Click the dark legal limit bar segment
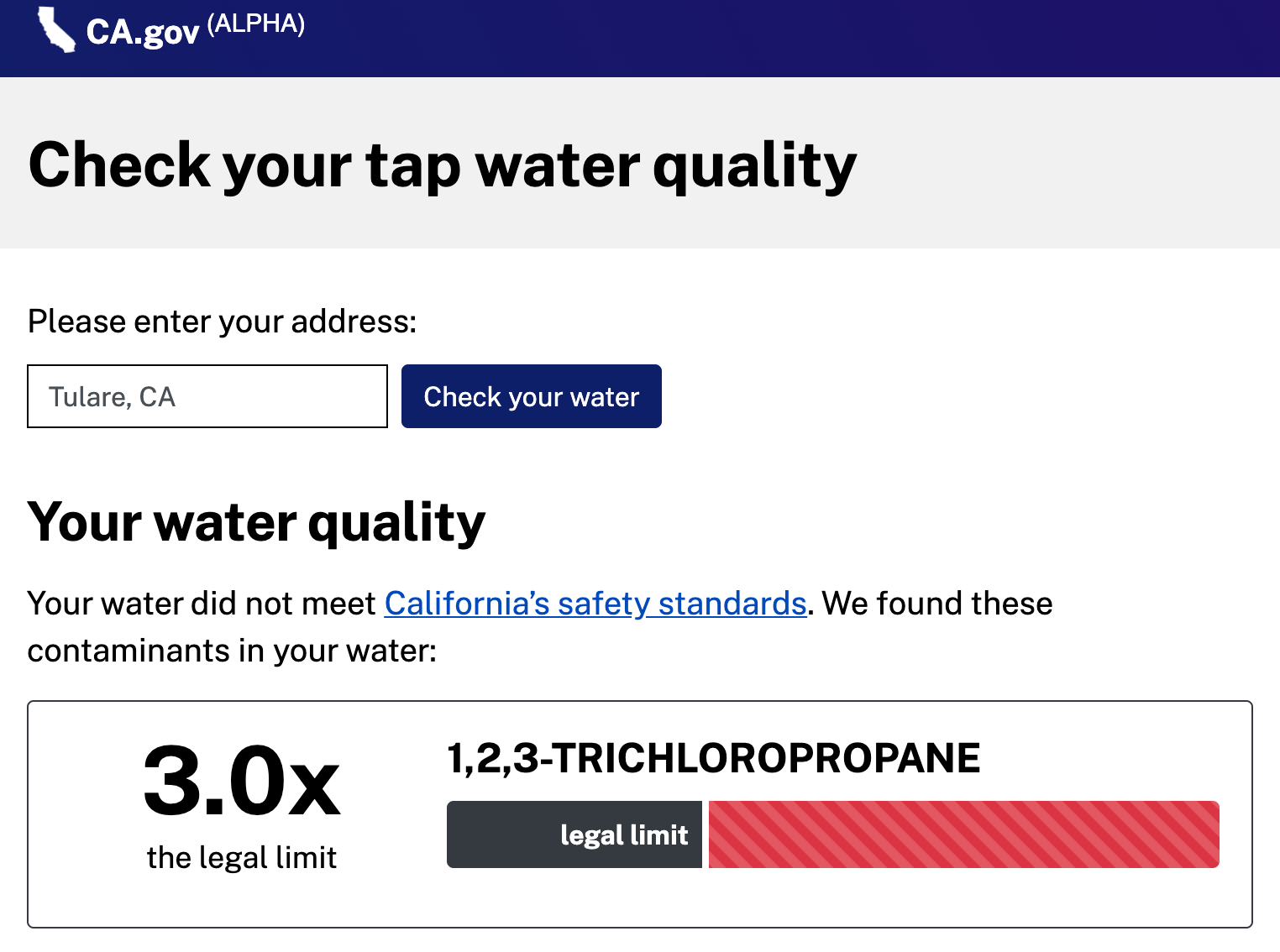 point(574,834)
